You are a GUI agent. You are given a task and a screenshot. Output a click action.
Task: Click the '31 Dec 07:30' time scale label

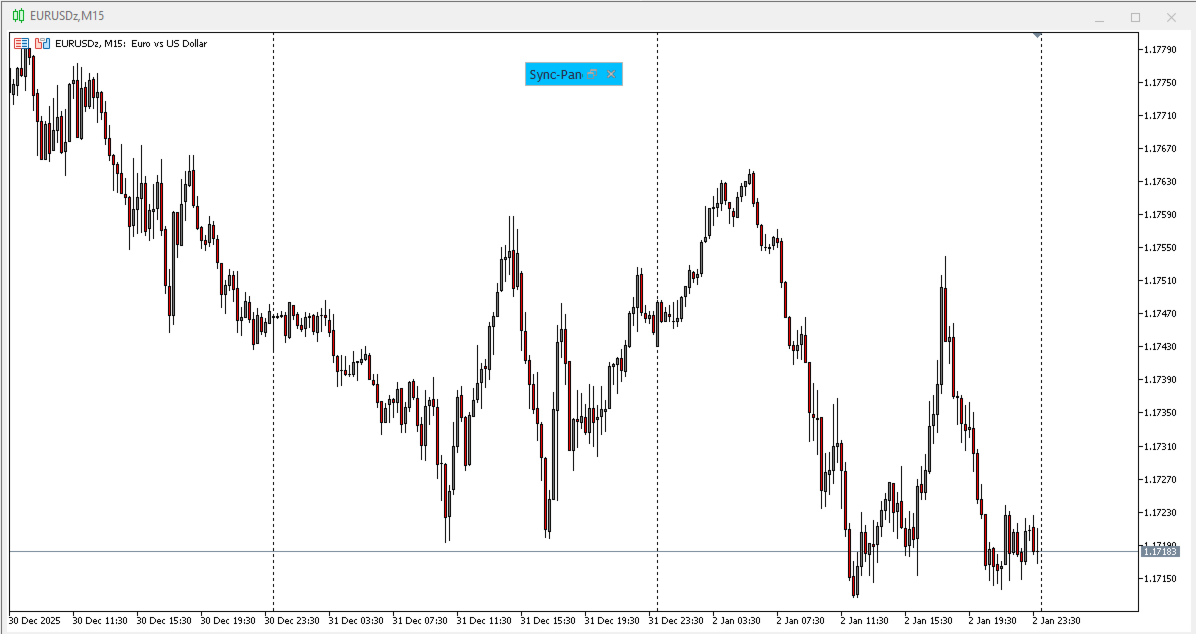tap(420, 621)
